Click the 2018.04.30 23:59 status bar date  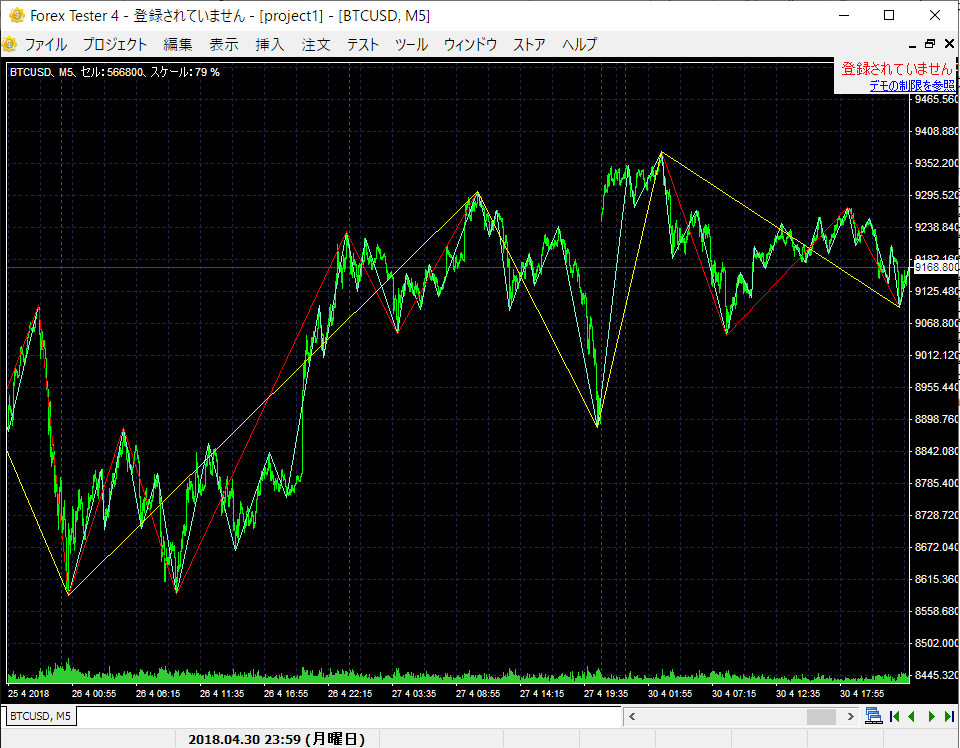point(276,739)
